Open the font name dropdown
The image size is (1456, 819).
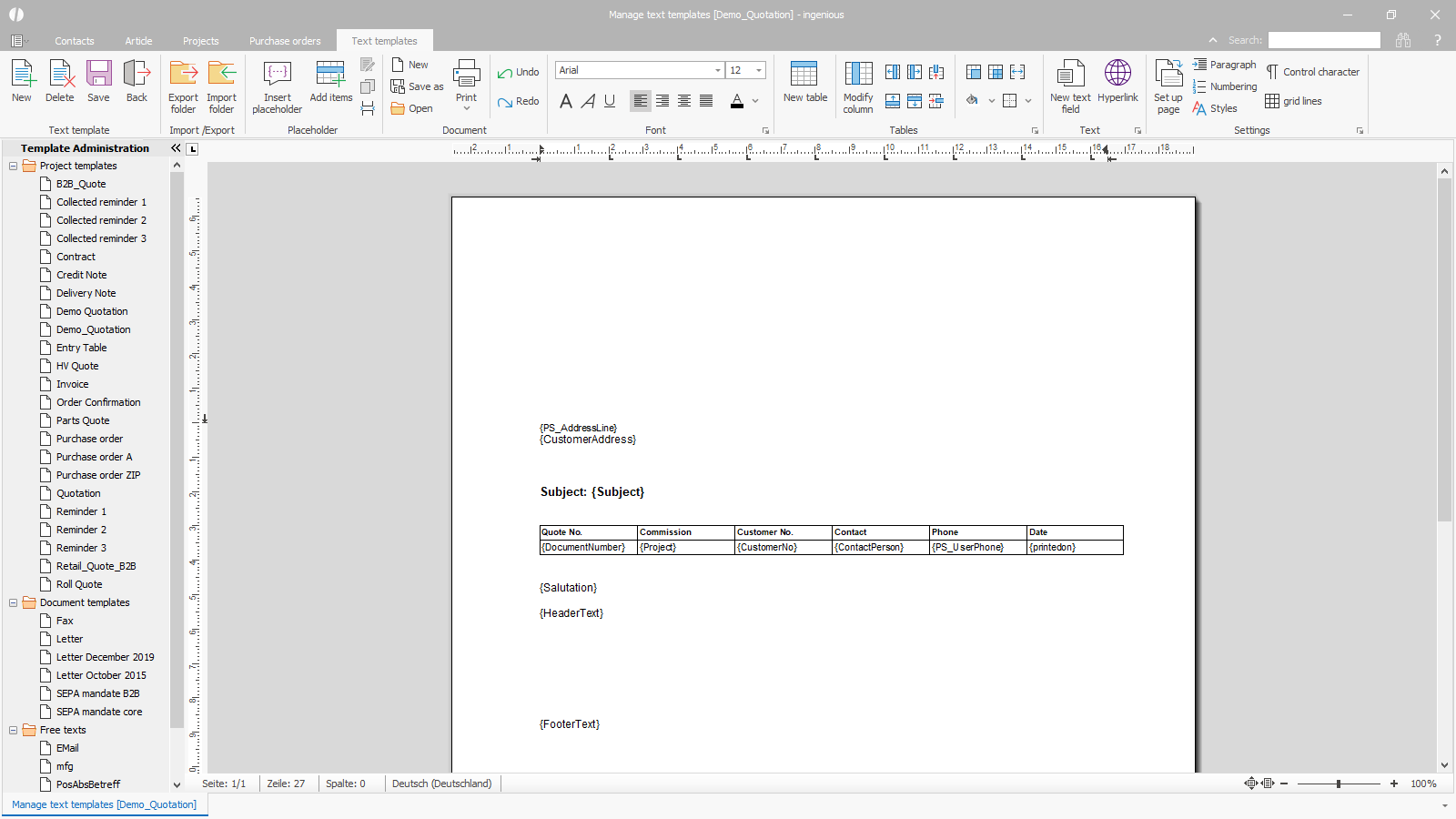(717, 70)
